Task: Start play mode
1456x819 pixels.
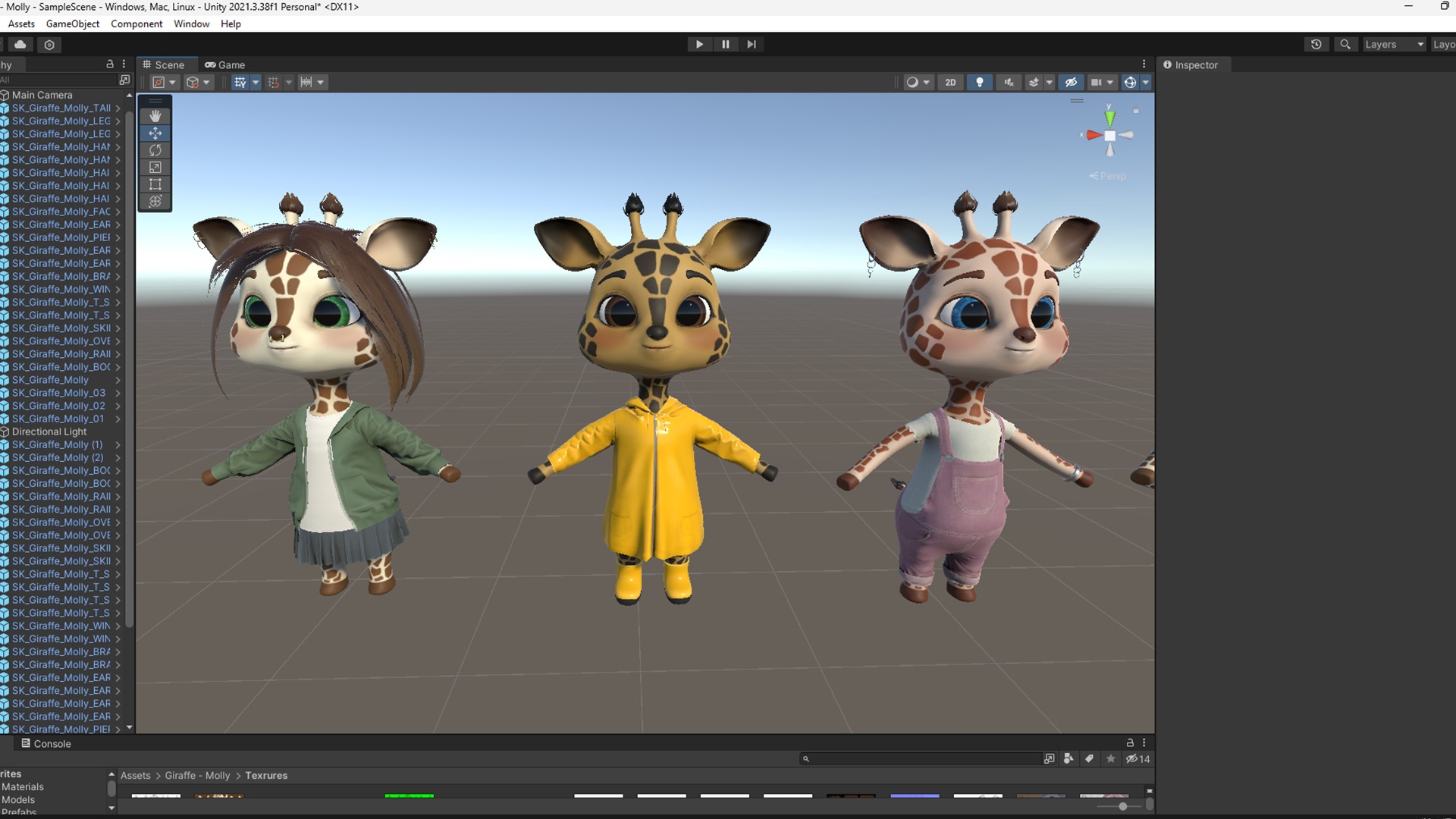Action: point(699,44)
